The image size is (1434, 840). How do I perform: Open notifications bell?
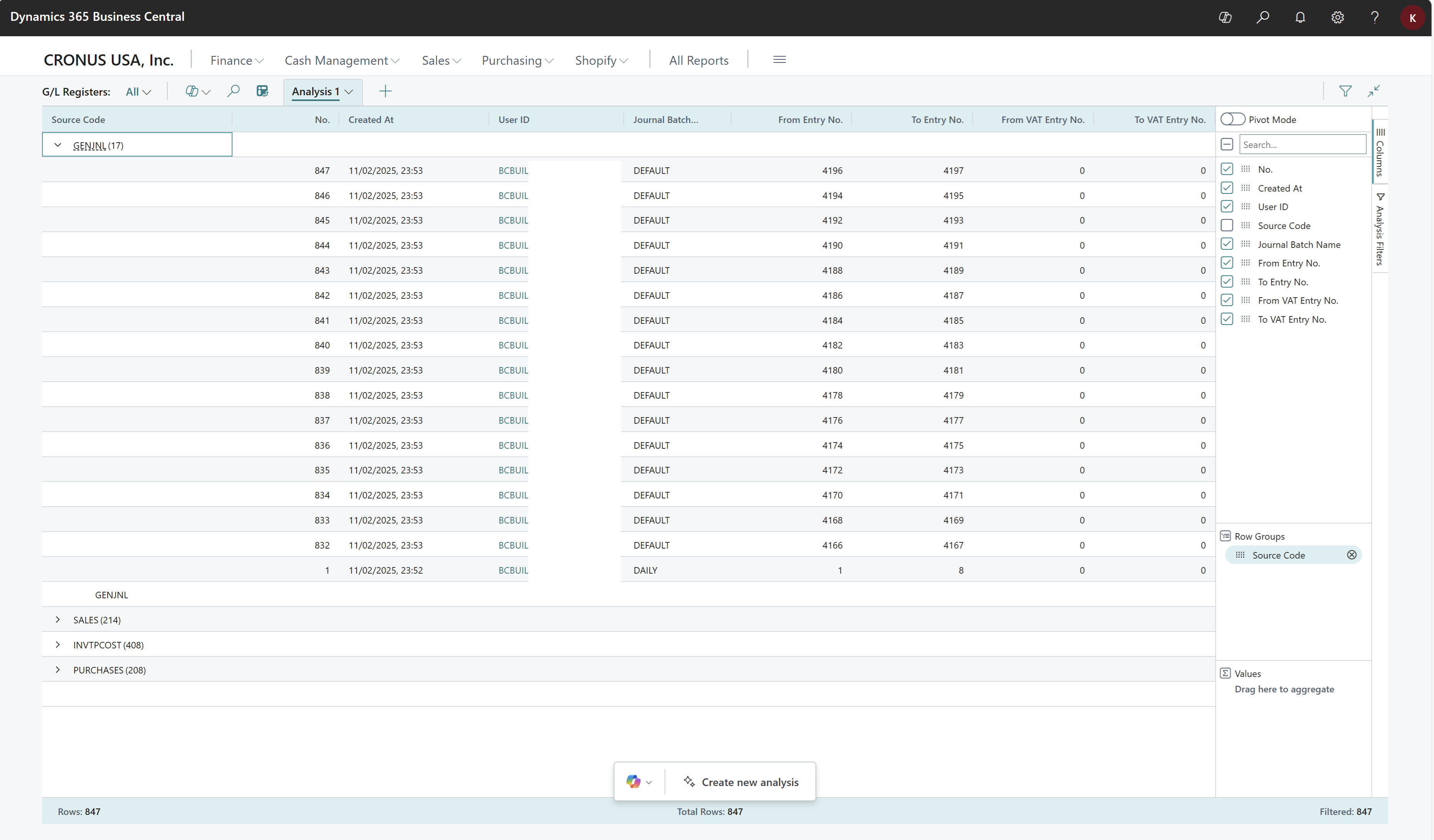point(1301,17)
